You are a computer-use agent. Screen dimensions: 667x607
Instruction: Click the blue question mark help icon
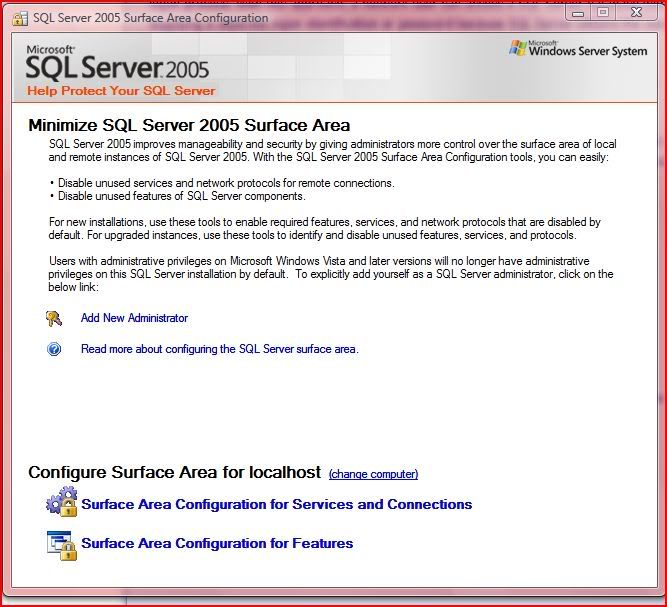54,349
